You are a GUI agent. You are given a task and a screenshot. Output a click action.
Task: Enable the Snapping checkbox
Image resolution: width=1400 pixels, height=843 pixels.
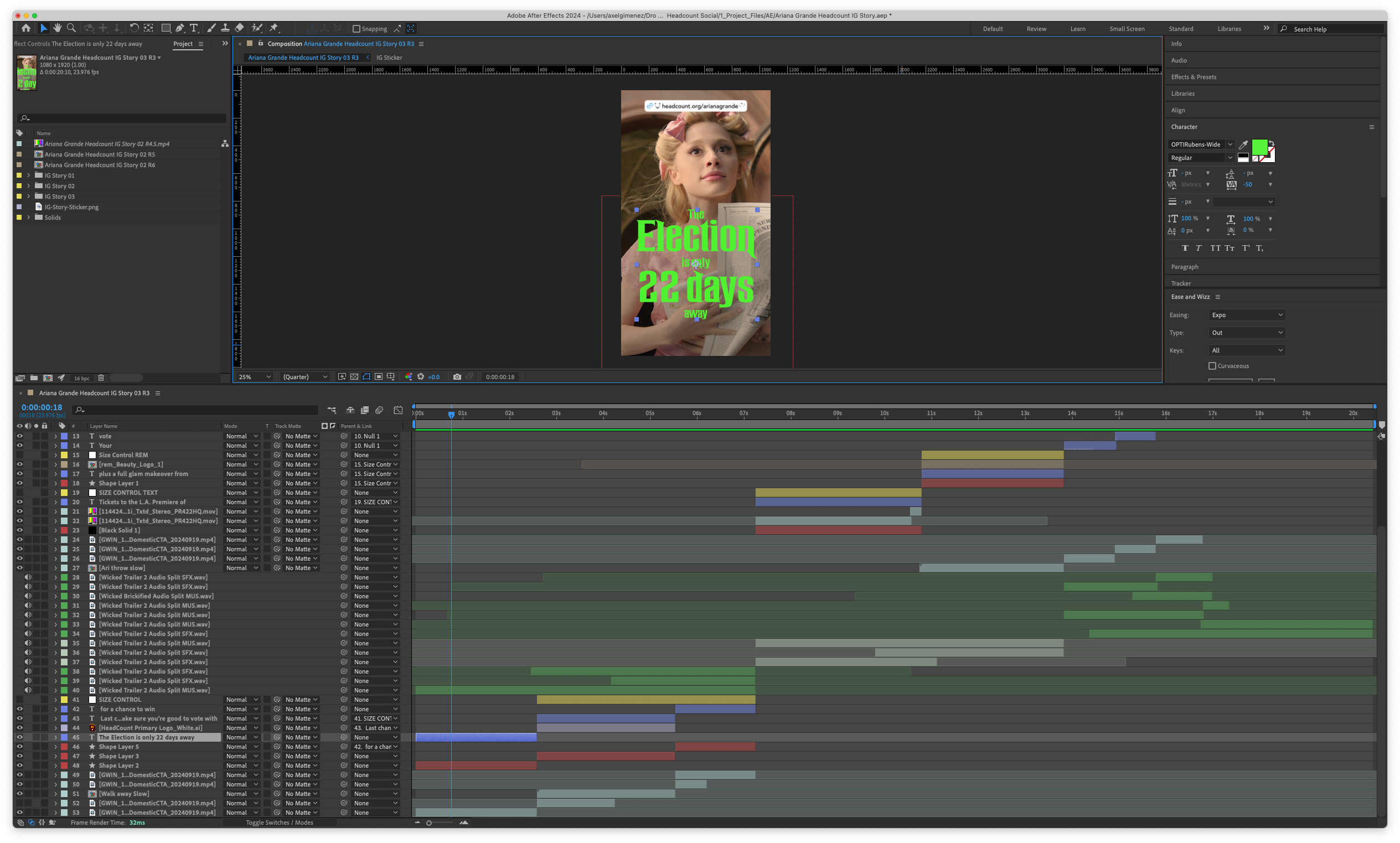point(357,29)
